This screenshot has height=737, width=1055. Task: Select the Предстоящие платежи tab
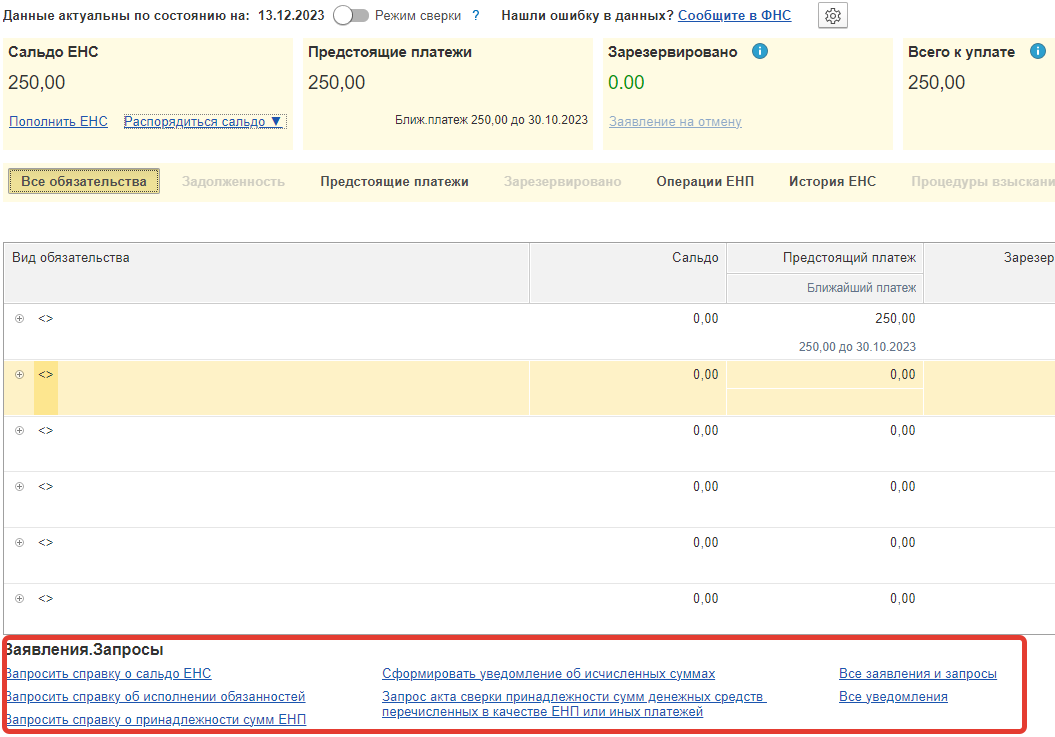click(394, 181)
